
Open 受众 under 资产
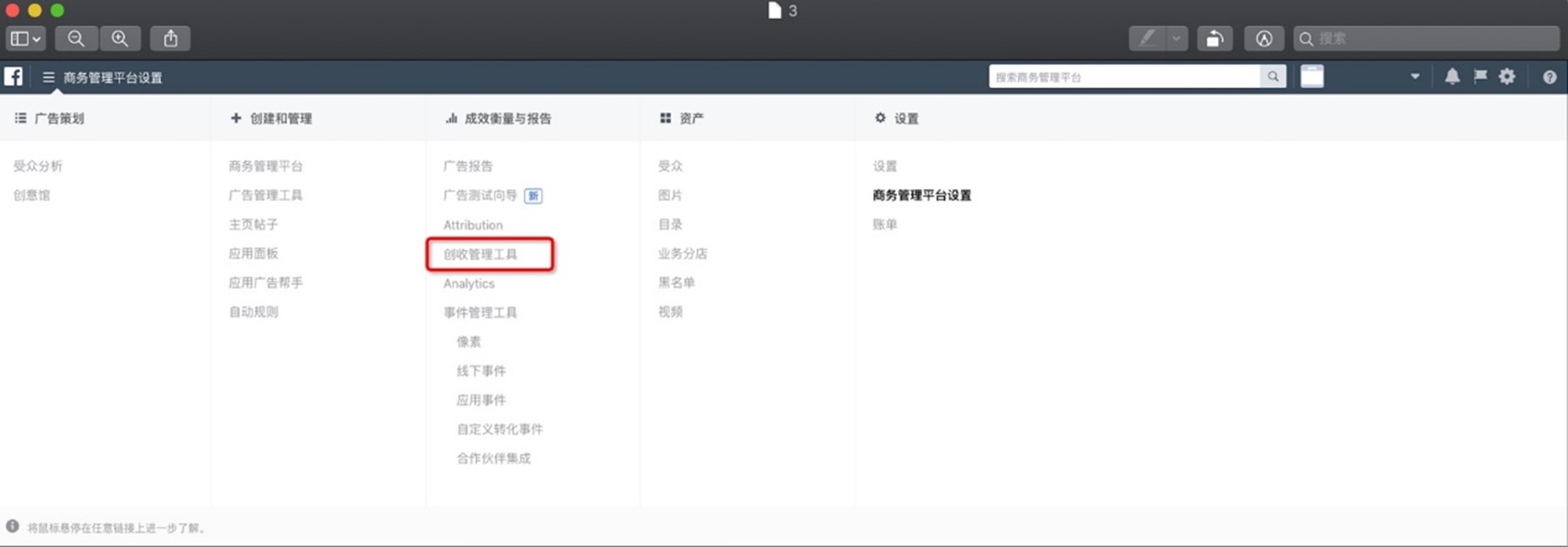670,166
